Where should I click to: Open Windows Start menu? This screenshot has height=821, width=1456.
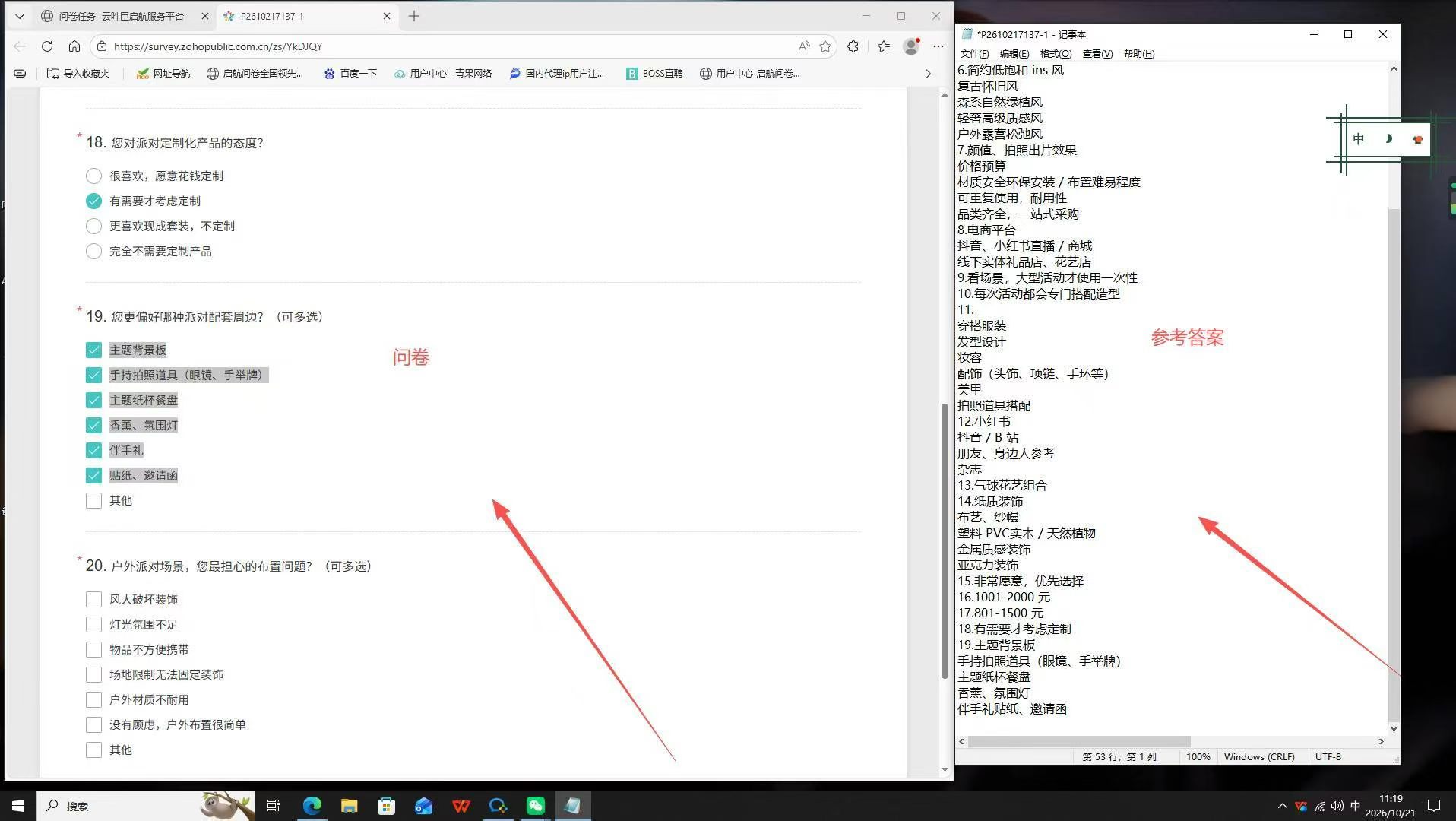[18, 806]
